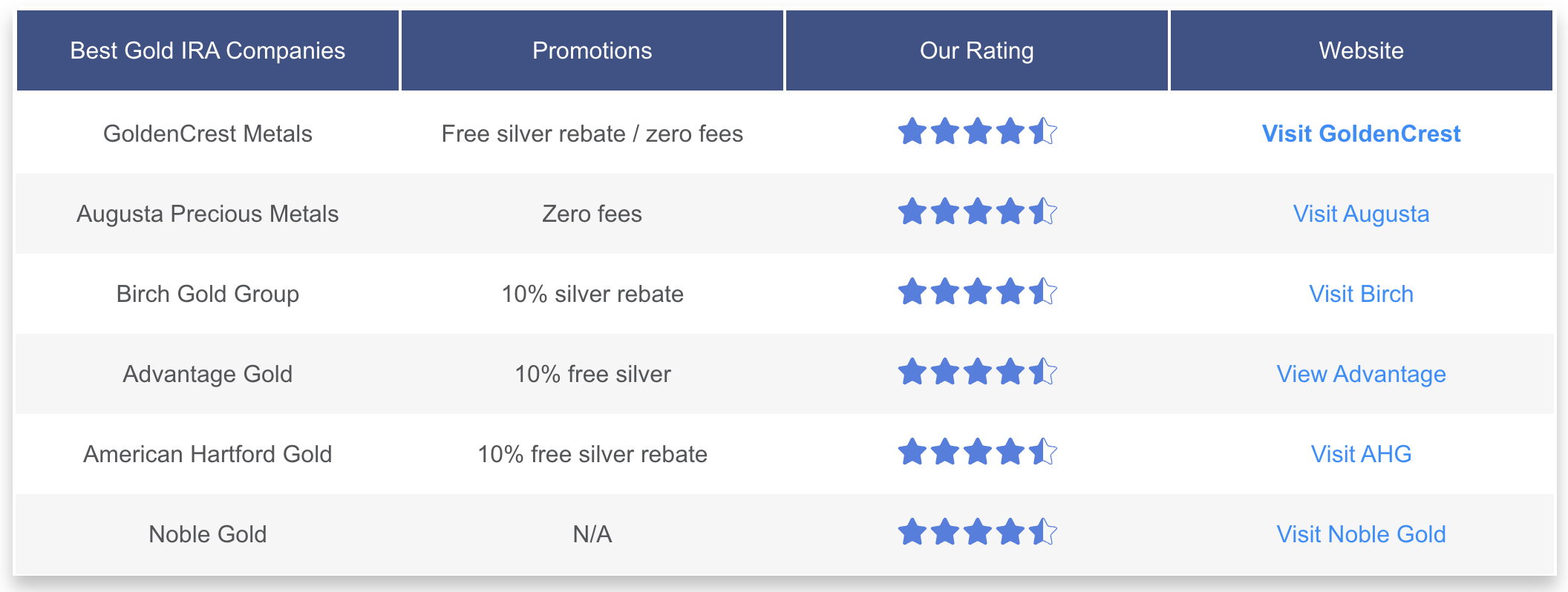The image size is (1568, 592).
Task: Click Augusta Precious Metals star rating
Action: tap(977, 211)
